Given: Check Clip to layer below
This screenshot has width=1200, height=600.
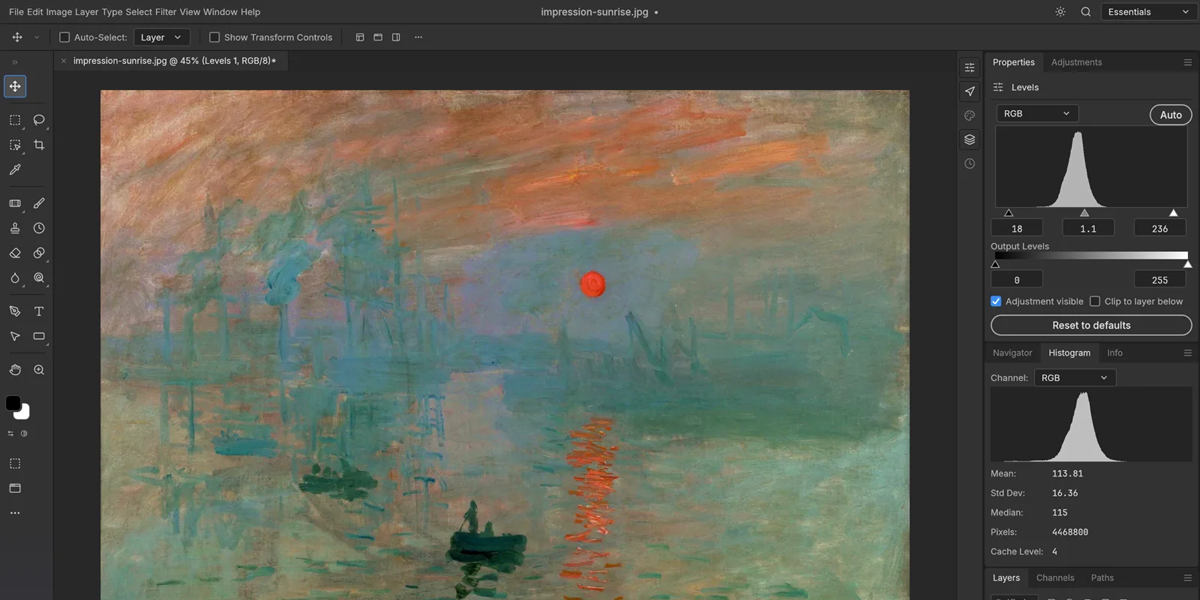Looking at the screenshot, I should point(1095,301).
